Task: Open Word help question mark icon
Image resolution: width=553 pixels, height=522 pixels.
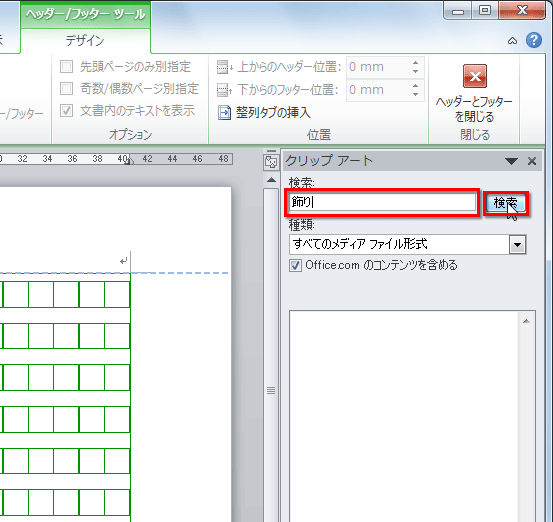Action: [534, 40]
